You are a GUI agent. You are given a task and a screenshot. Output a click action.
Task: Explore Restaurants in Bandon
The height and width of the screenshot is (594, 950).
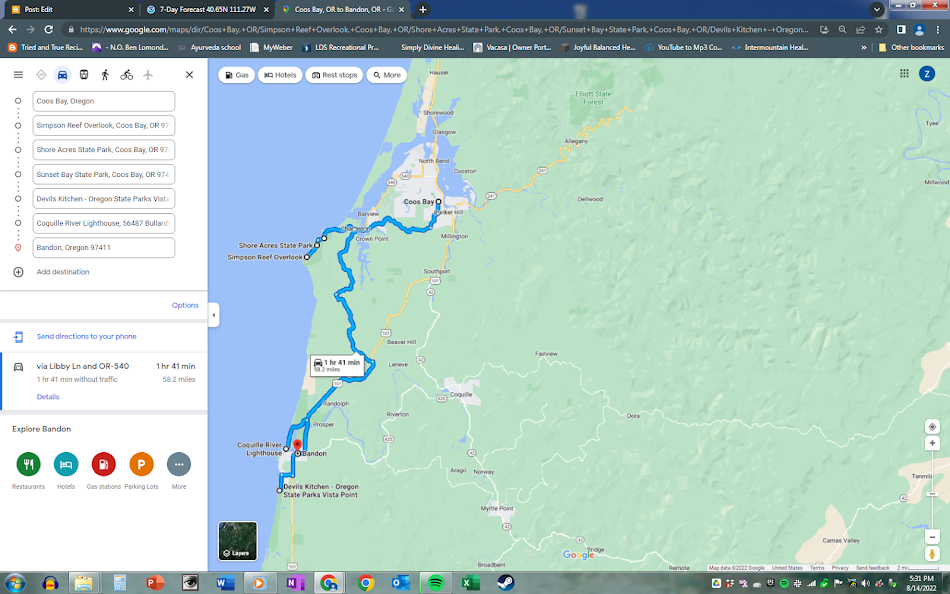pyautogui.click(x=28, y=464)
